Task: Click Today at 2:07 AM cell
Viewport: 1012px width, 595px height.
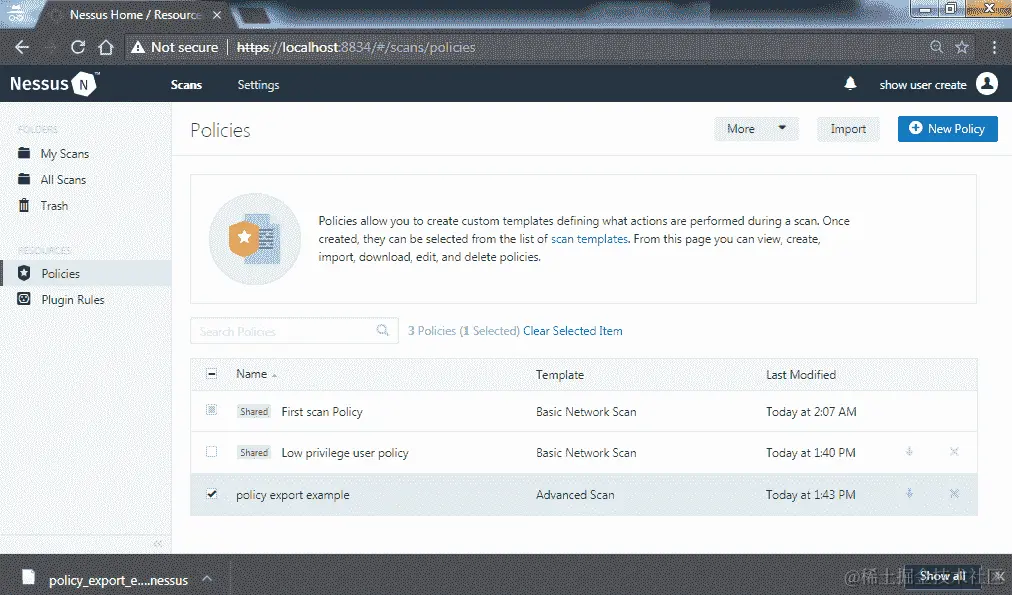Action: 811,412
